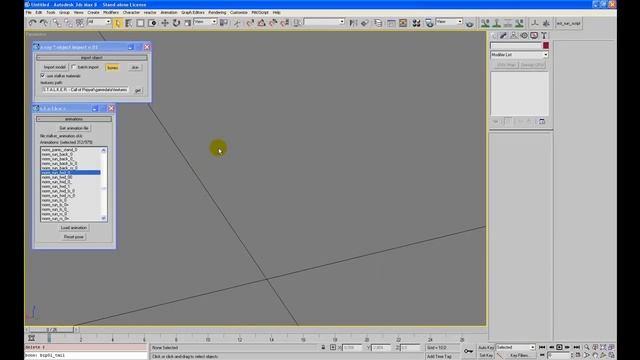This screenshot has height=360, width=640.
Task: Activate the Select and Move tool
Action: point(165,23)
